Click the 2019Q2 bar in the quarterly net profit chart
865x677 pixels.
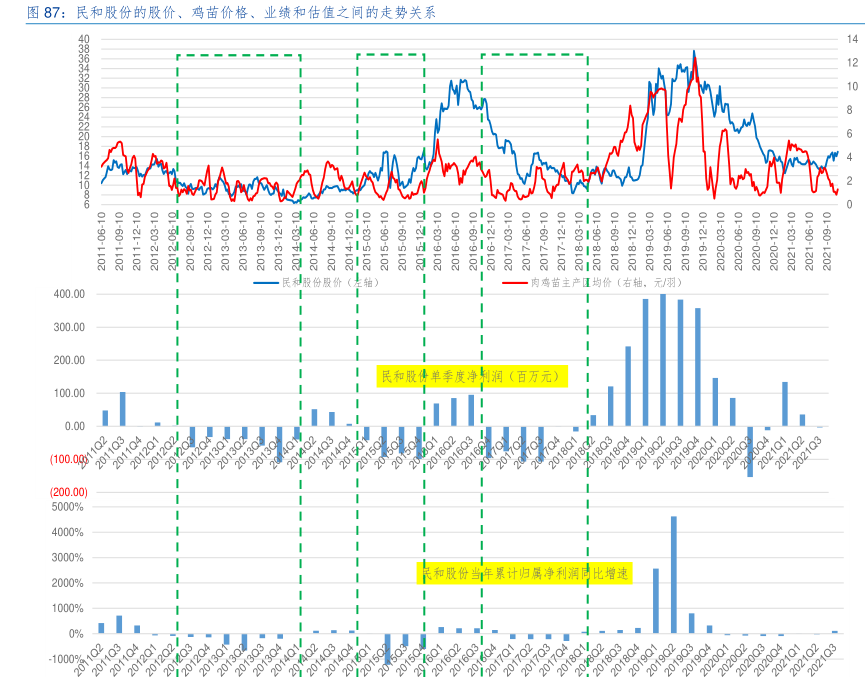(663, 360)
